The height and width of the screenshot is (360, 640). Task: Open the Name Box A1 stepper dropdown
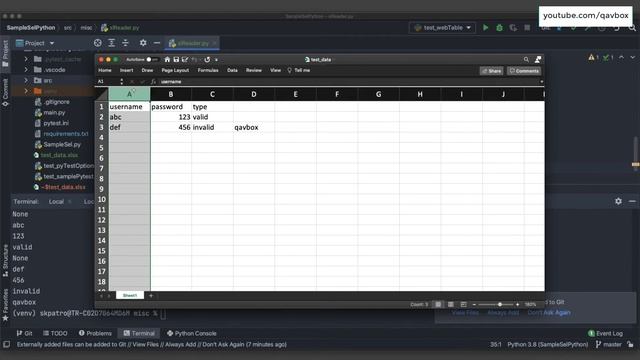tap(122, 82)
